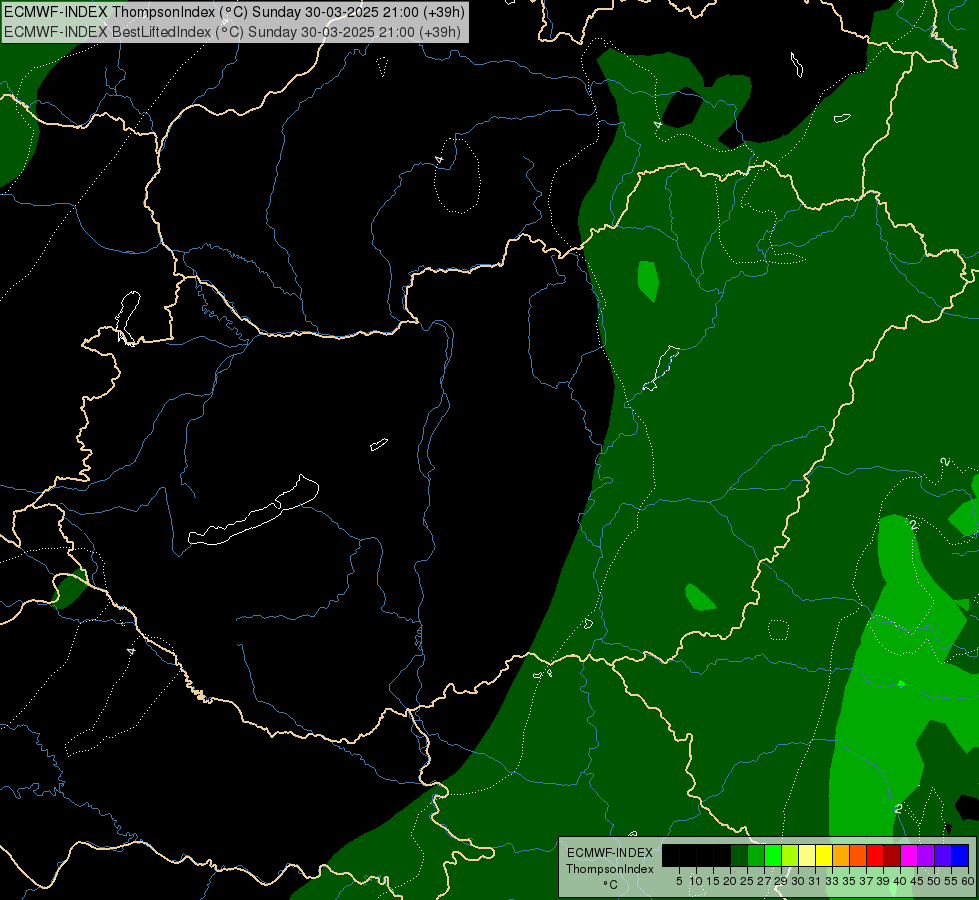979x900 pixels.
Task: Select the ThompsonIndex label inside the legend
Action: point(609,869)
